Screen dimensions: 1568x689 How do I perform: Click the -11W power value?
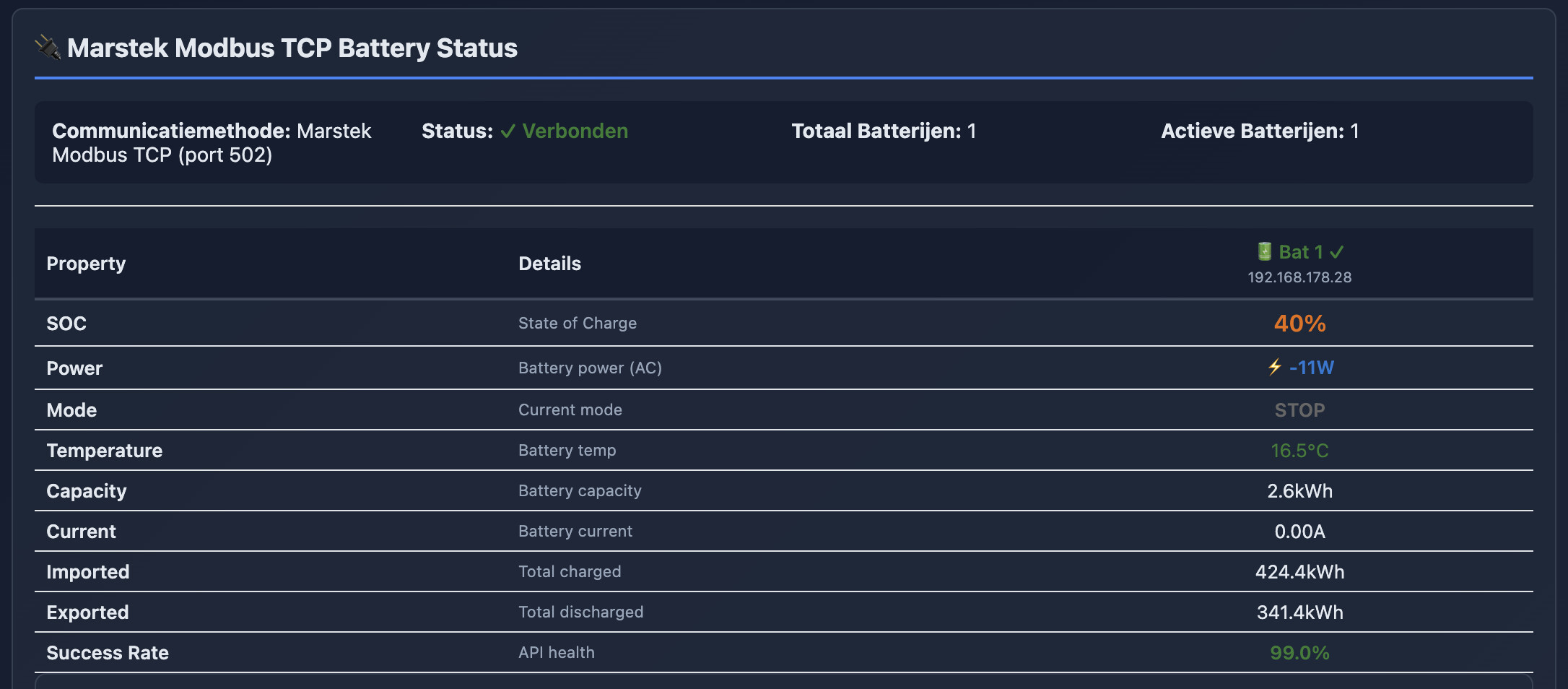(1311, 368)
